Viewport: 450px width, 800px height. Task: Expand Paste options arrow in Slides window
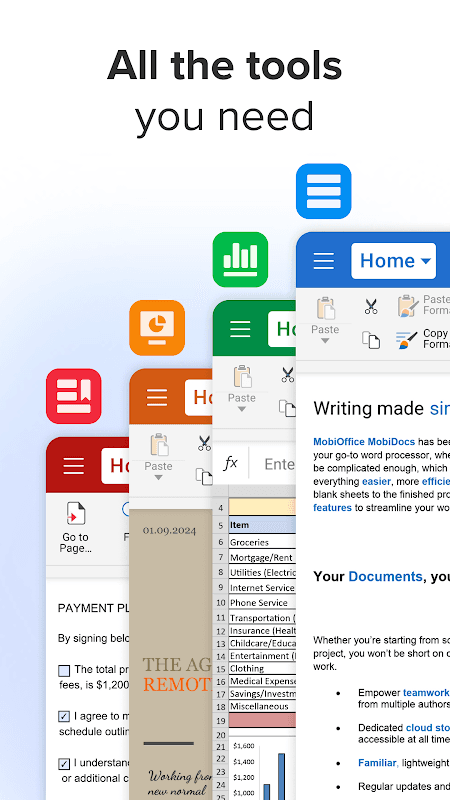tap(159, 478)
